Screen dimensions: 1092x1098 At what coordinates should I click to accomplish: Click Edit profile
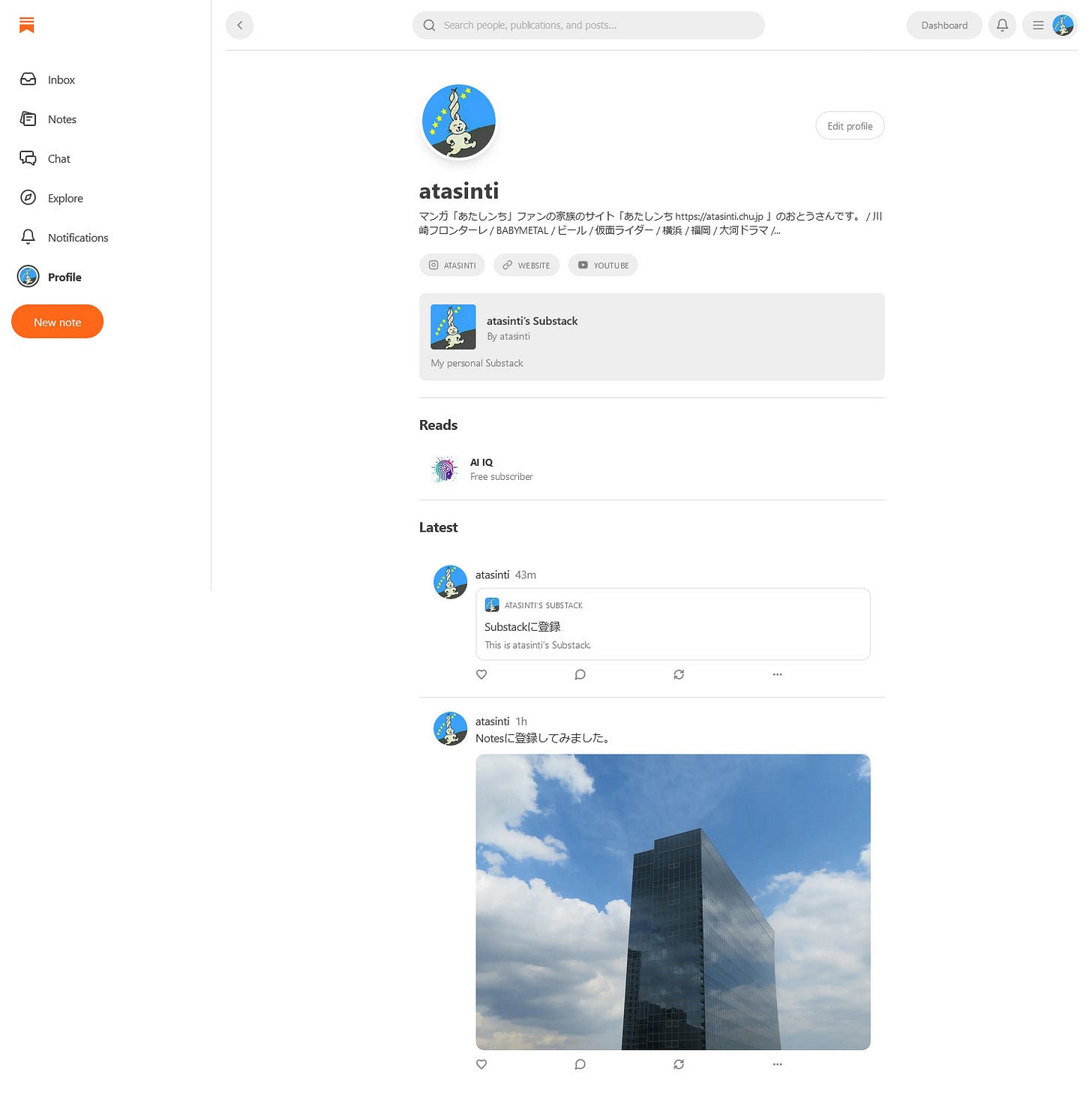[850, 126]
